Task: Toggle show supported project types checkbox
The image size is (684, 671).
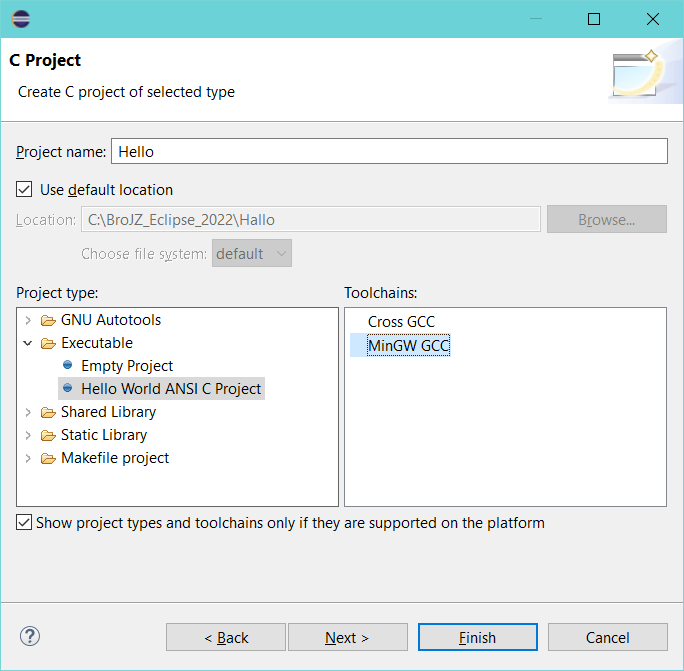Action: [x=24, y=522]
